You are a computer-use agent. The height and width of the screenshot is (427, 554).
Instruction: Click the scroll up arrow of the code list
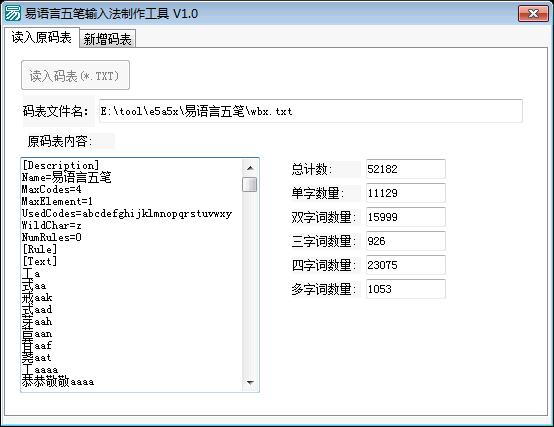pyautogui.click(x=250, y=168)
